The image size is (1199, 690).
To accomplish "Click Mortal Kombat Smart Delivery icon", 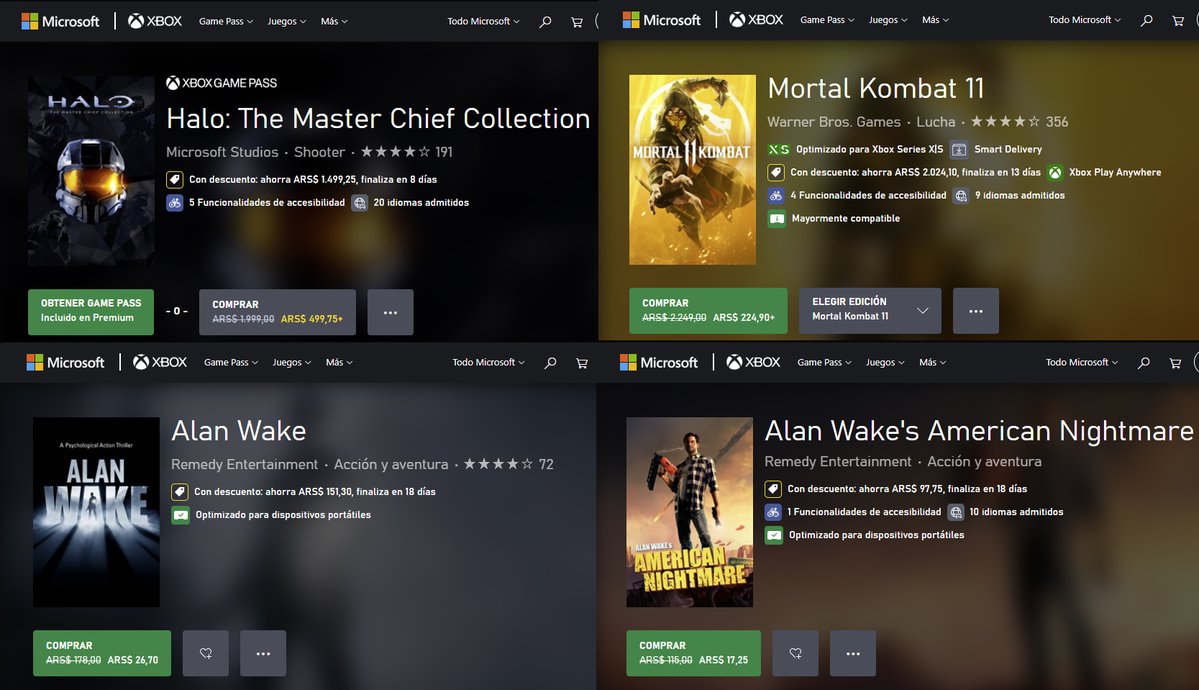I will pos(959,149).
